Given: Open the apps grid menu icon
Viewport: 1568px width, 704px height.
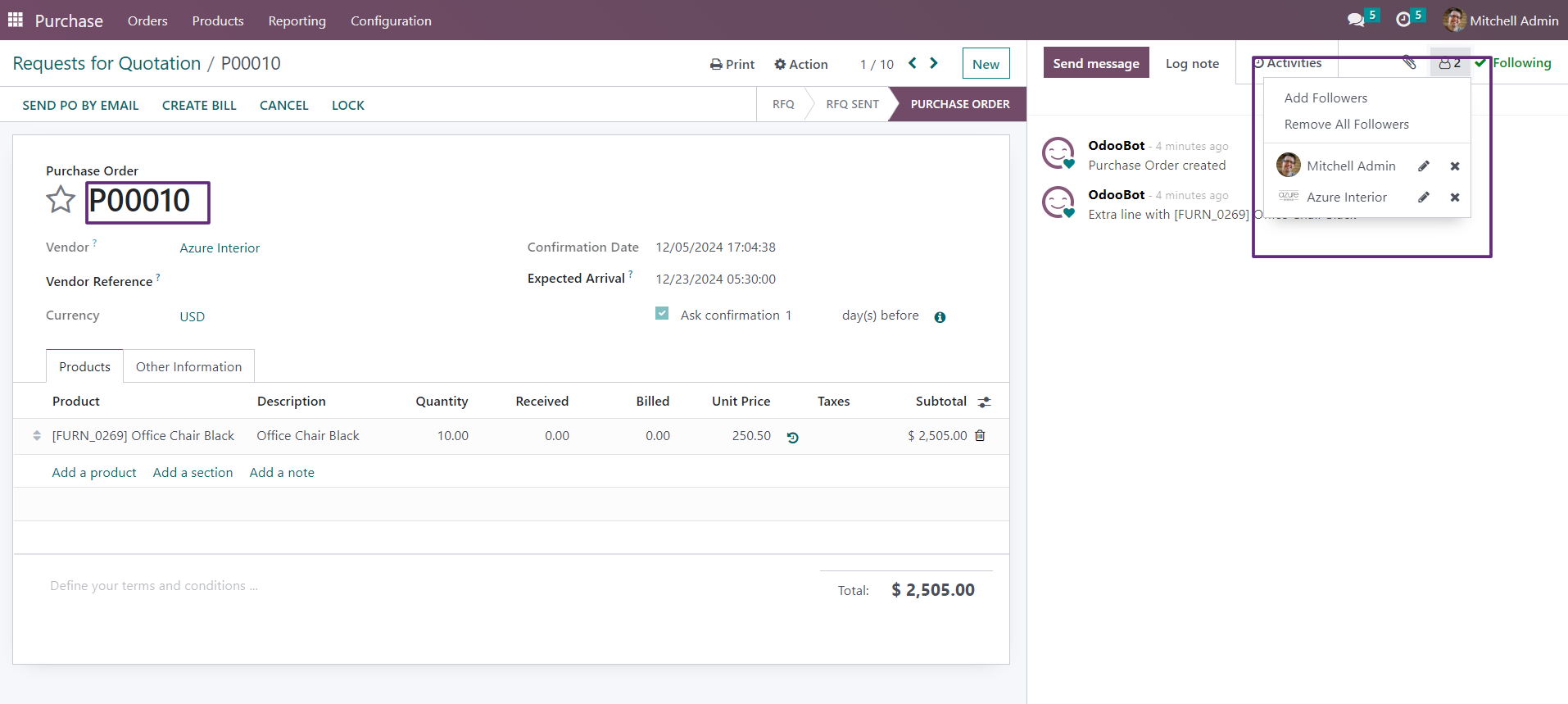Looking at the screenshot, I should (x=15, y=20).
